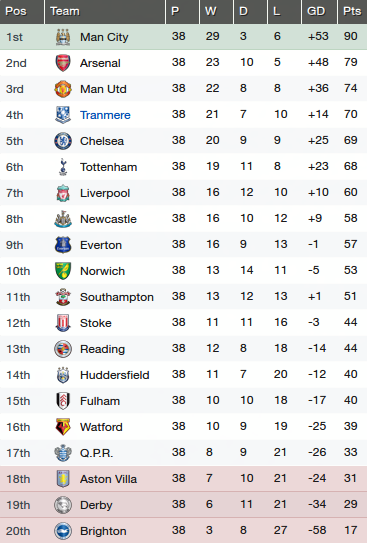The image size is (367, 543).
Task: Click the Chelsea club badge
Action: pyautogui.click(x=63, y=141)
